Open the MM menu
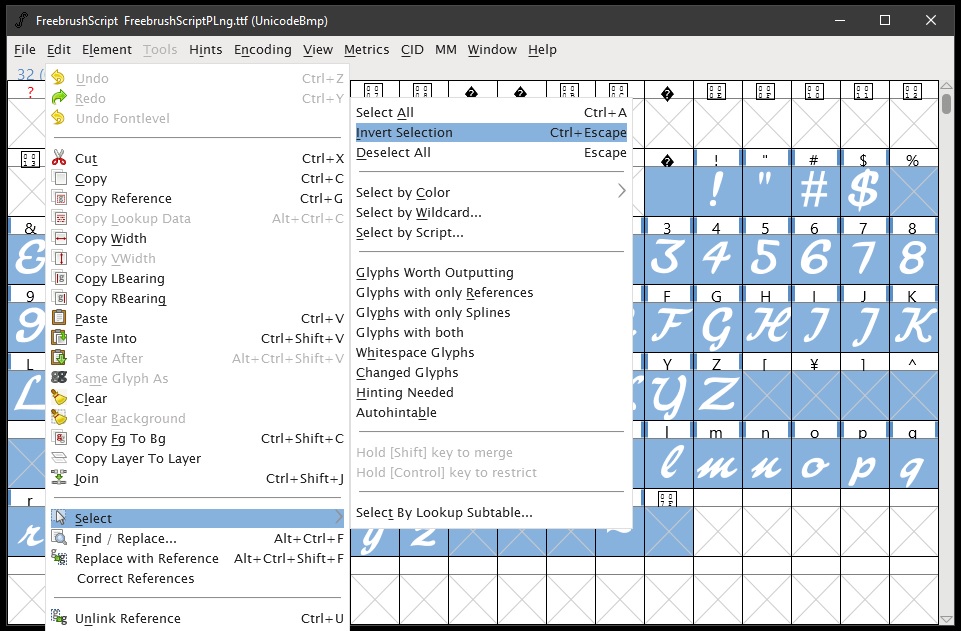The height and width of the screenshot is (631, 961). (446, 50)
